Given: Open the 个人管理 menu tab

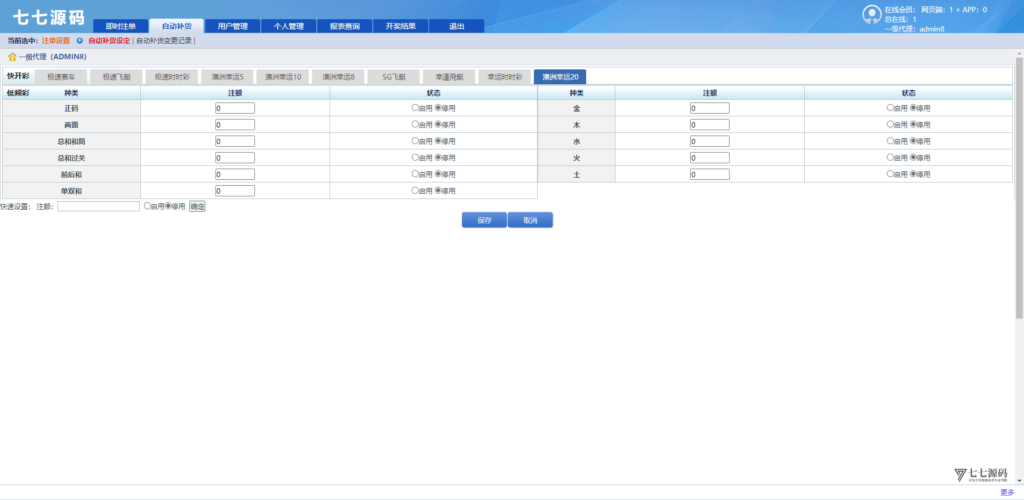Looking at the screenshot, I should click(x=289, y=26).
